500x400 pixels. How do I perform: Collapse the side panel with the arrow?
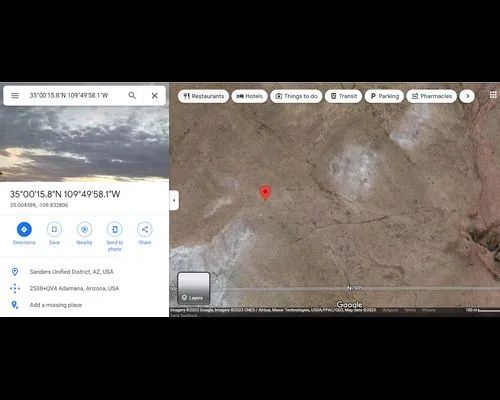[174, 200]
